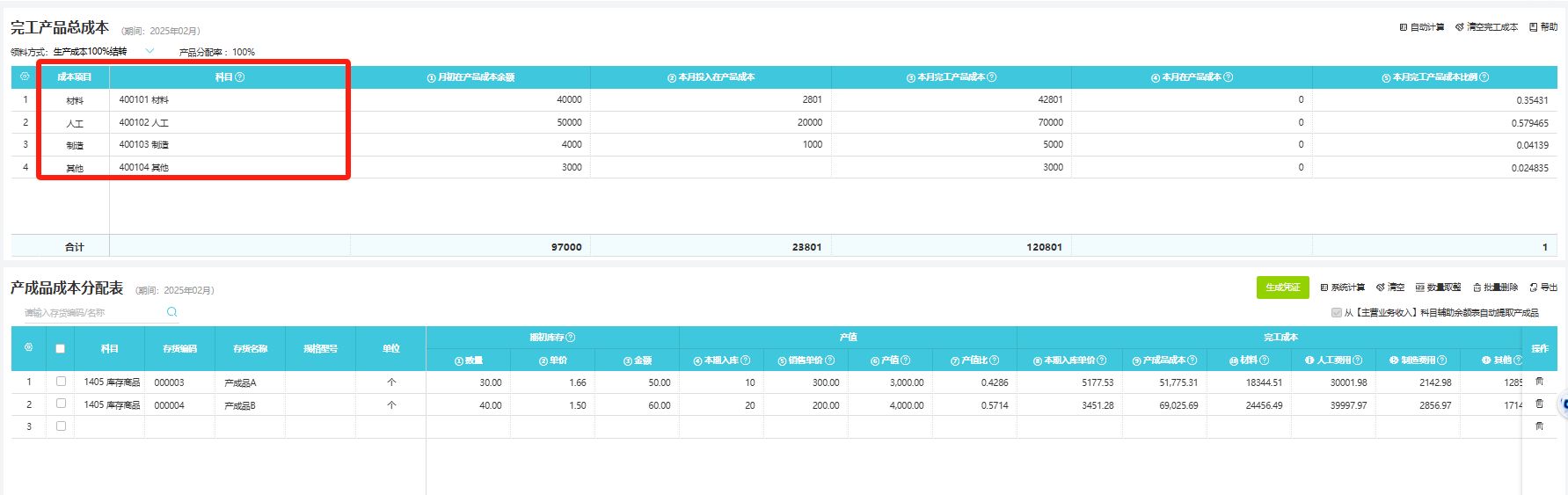The width and height of the screenshot is (1568, 495).
Task: Click the 自动计算 icon in top toolbar
Action: pos(1404,27)
